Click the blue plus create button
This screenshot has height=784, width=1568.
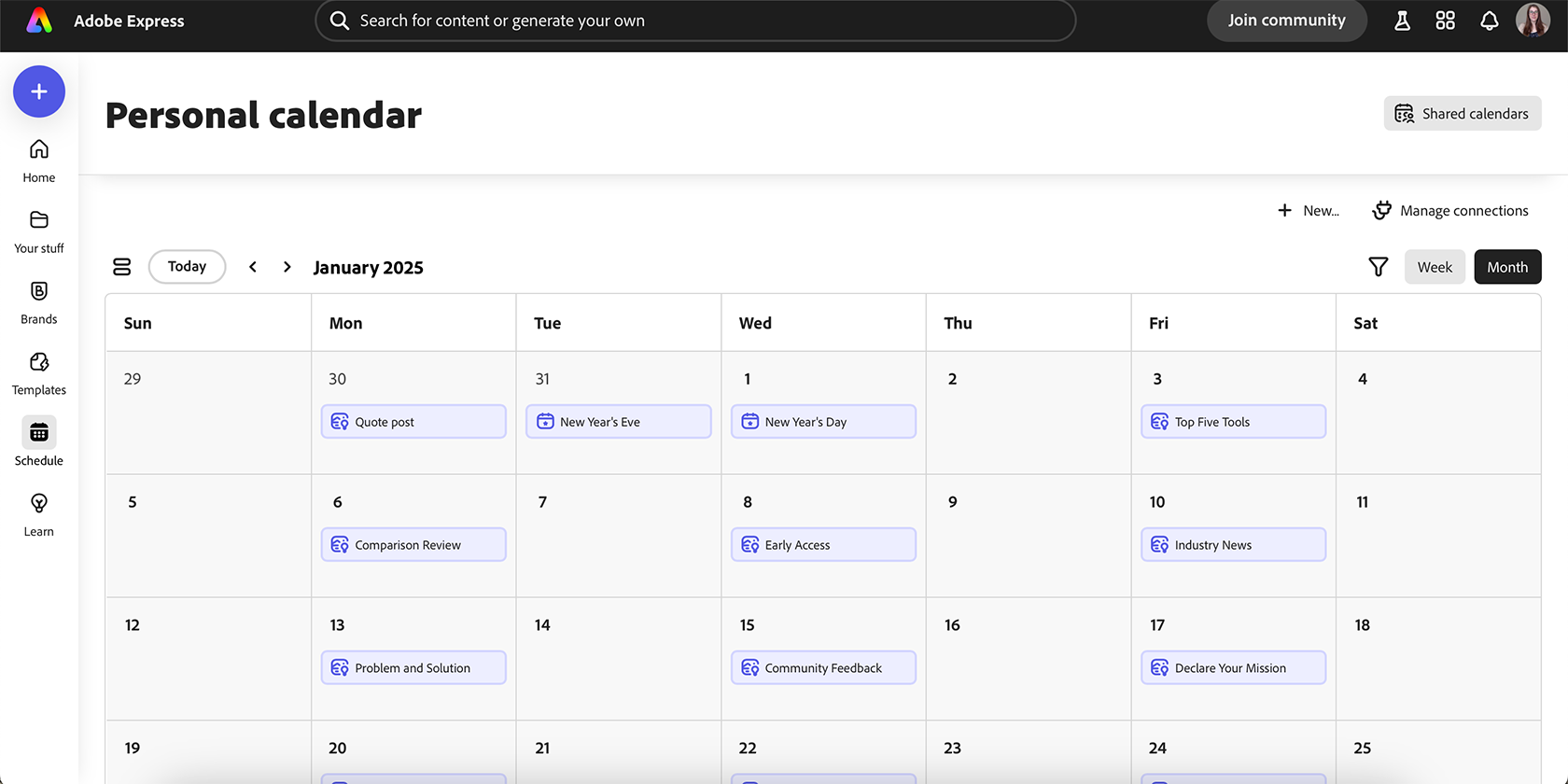coord(39,91)
